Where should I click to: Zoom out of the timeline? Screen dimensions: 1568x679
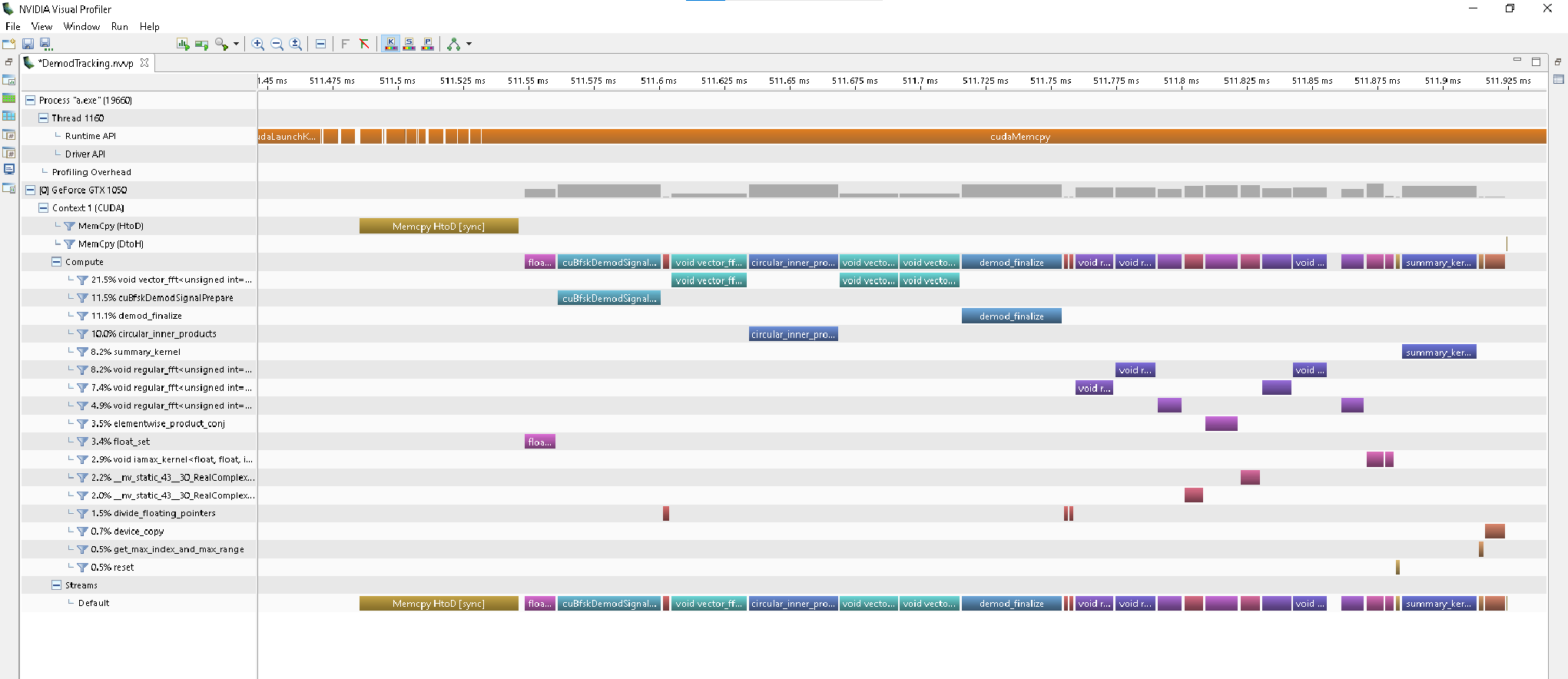[277, 44]
